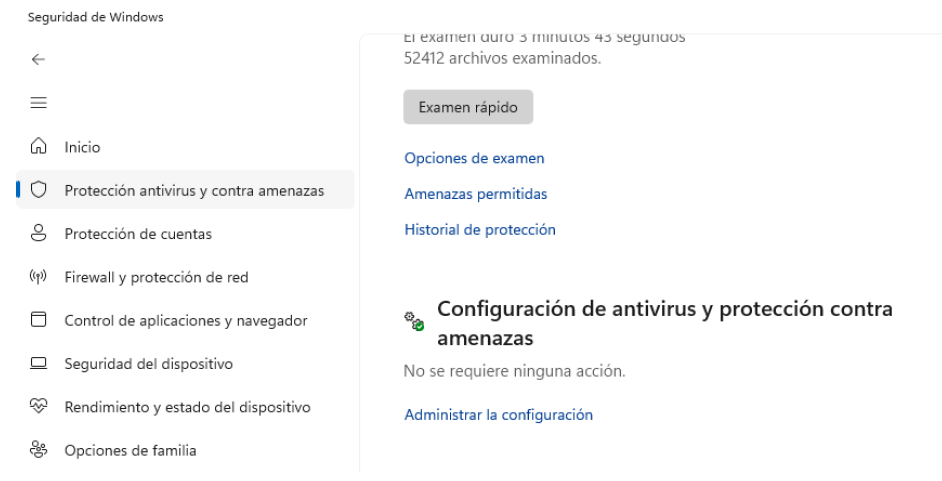The height and width of the screenshot is (481, 942).
Task: Open the hamburger navigation menu
Action: click(38, 103)
